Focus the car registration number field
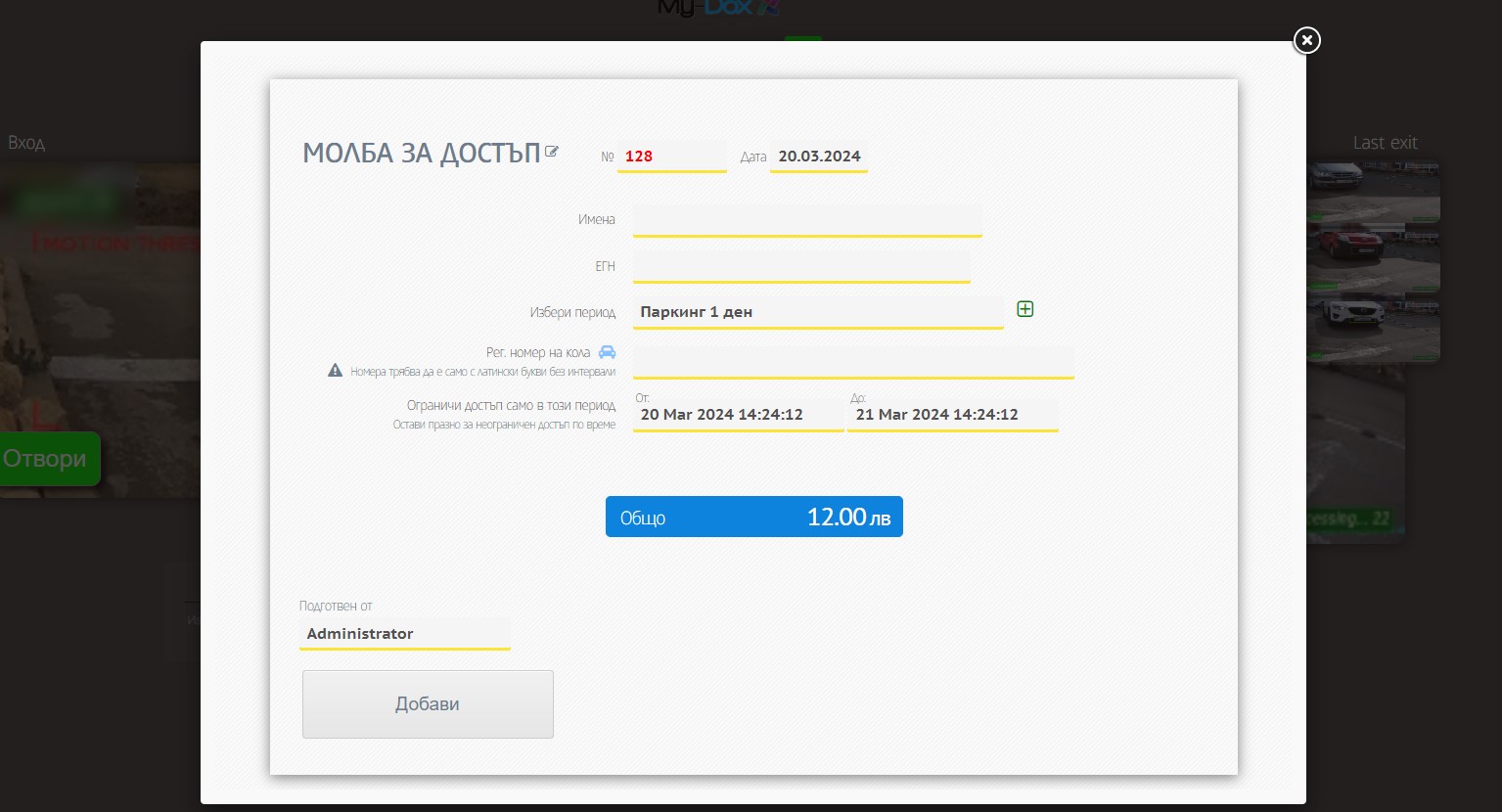Viewport: 1502px width, 812px height. [x=853, y=361]
